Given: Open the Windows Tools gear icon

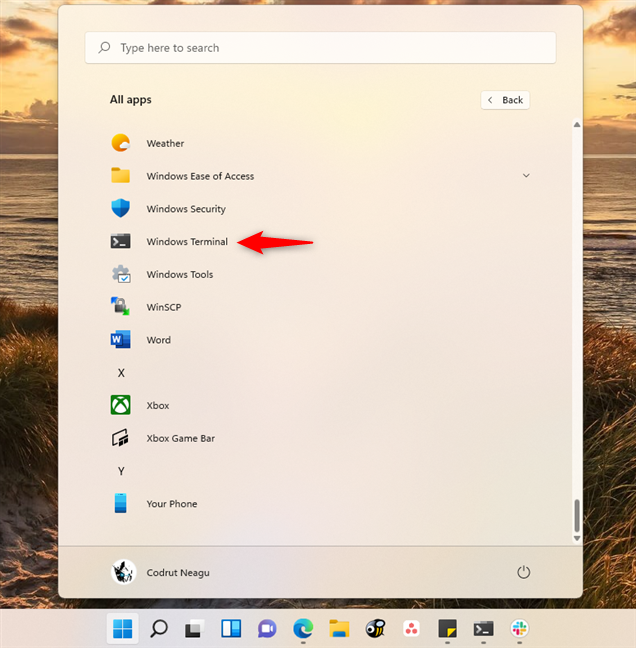Looking at the screenshot, I should 121,274.
